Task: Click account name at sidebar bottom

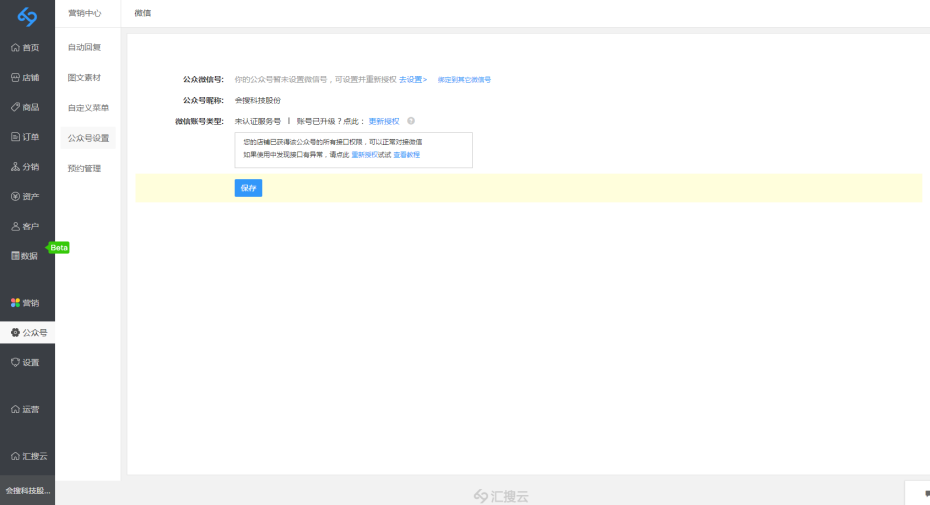Action: pyautogui.click(x=27, y=491)
